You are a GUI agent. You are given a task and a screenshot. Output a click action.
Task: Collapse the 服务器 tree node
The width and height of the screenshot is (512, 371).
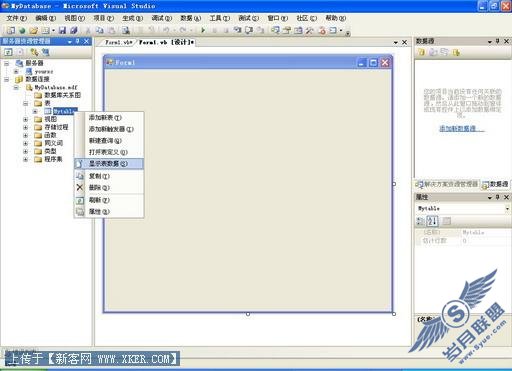[x=7, y=63]
